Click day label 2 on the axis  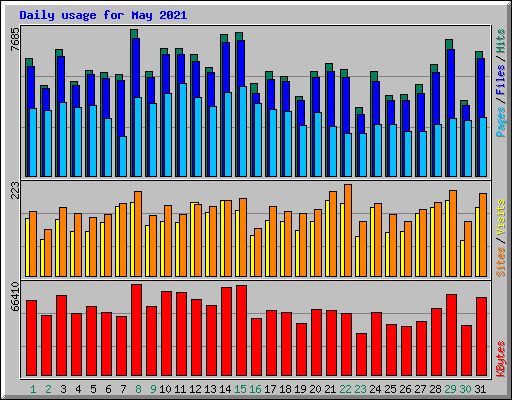tap(48, 389)
